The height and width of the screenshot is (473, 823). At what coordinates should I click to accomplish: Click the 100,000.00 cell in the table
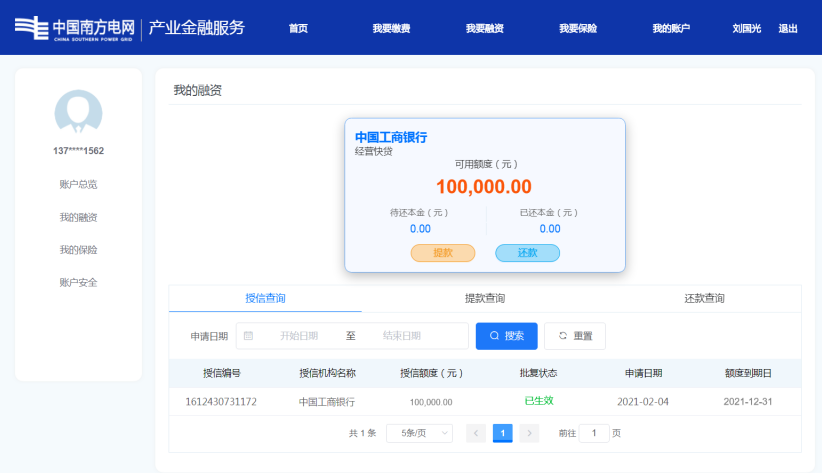click(x=431, y=402)
